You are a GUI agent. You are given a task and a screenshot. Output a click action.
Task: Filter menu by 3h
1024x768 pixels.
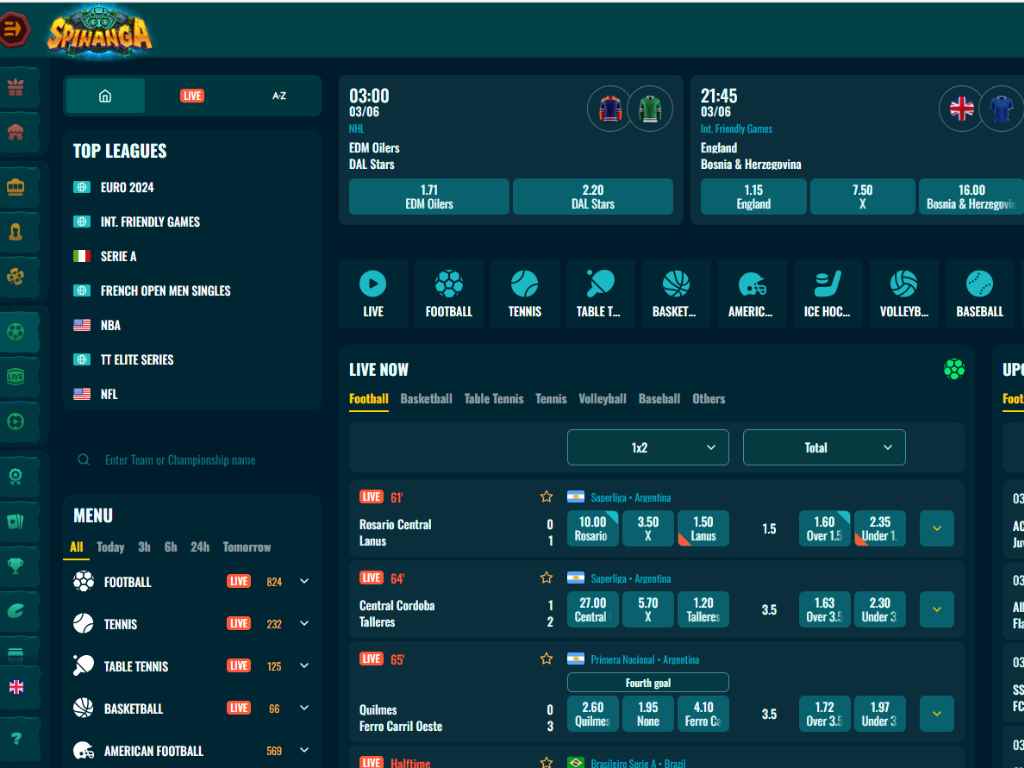point(144,547)
